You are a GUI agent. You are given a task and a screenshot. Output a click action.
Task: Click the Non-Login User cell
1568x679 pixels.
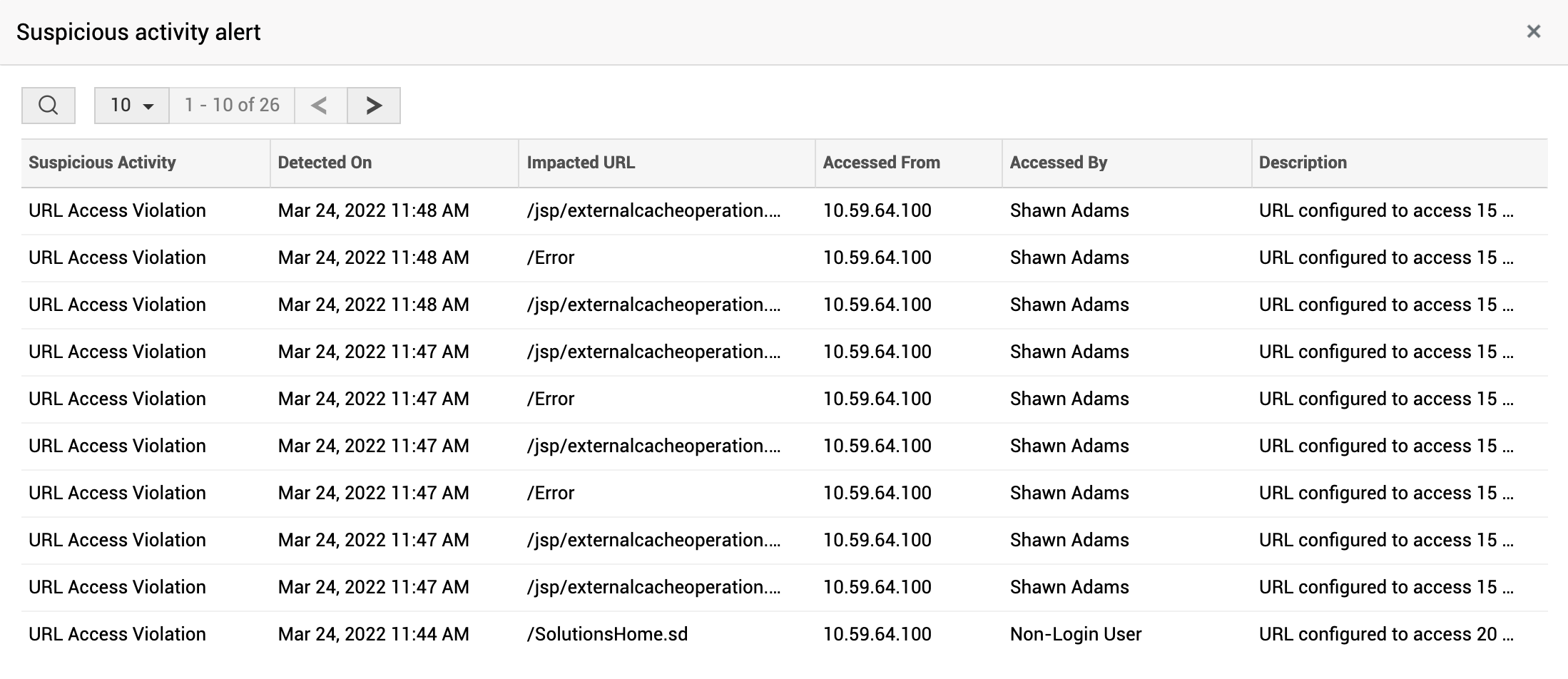pyautogui.click(x=1075, y=634)
